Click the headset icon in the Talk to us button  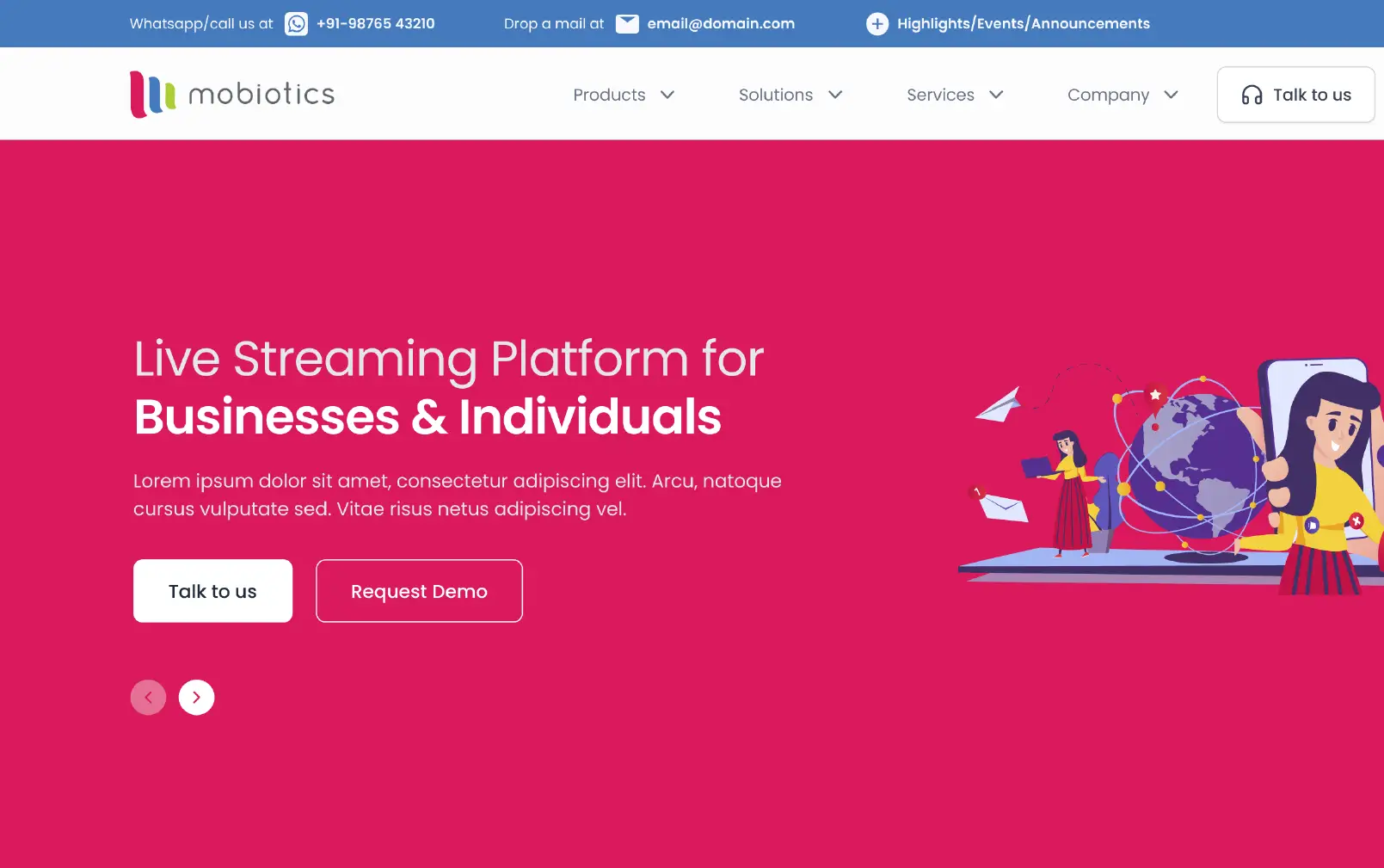(x=1252, y=95)
